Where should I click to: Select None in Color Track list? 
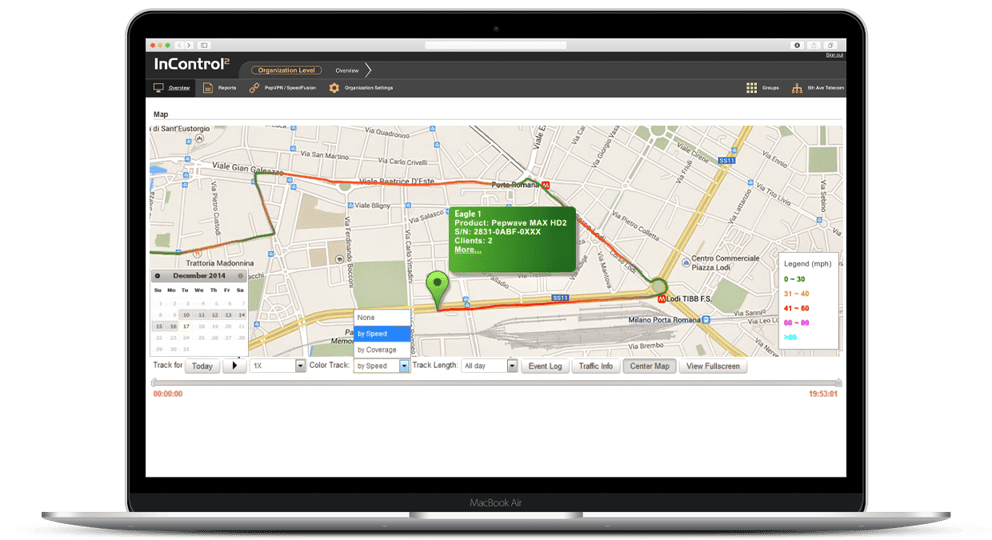pyautogui.click(x=382, y=317)
